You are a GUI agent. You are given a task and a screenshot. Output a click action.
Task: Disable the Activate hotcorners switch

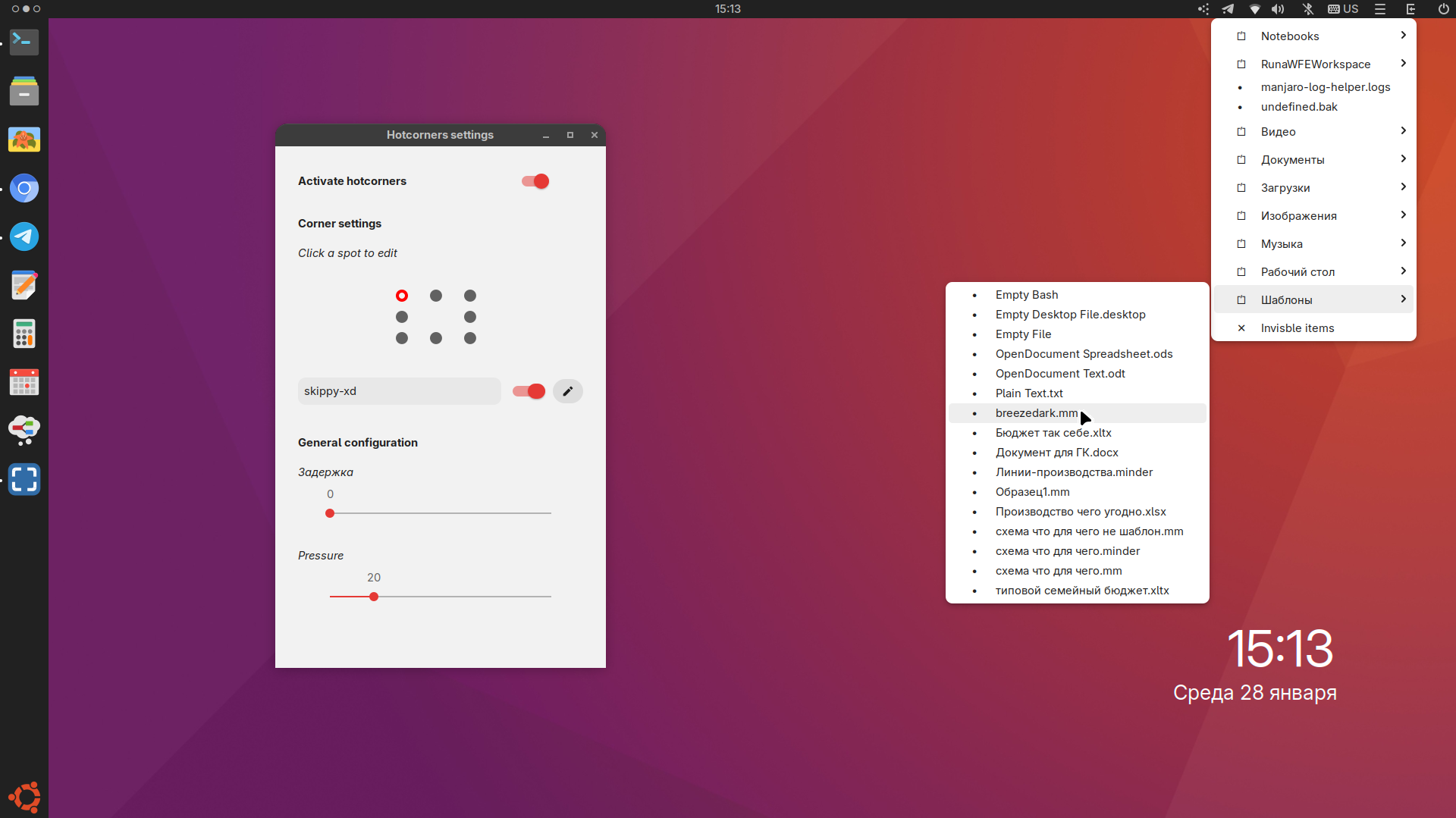point(535,181)
